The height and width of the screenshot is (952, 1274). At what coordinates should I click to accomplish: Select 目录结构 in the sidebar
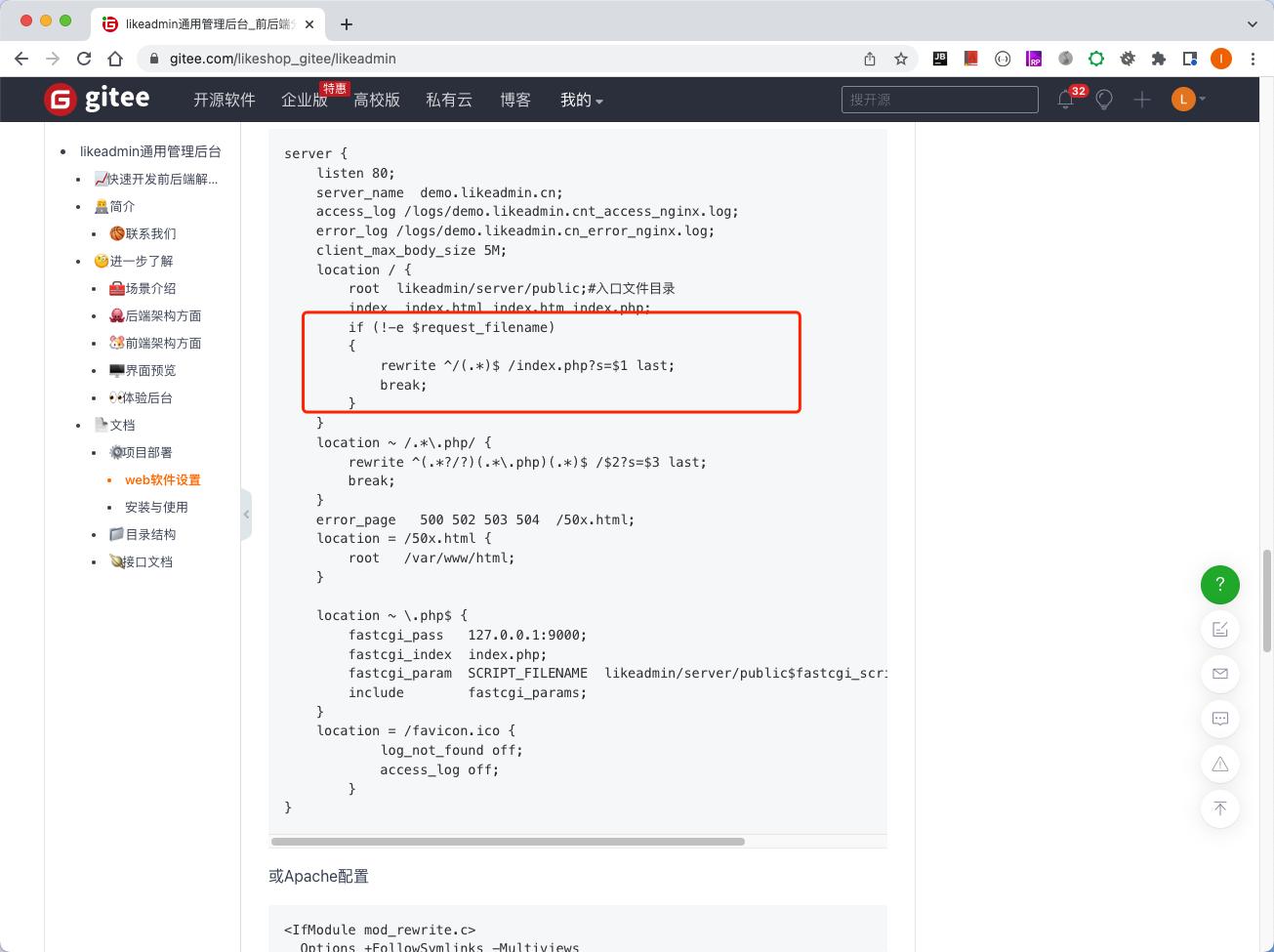point(150,534)
